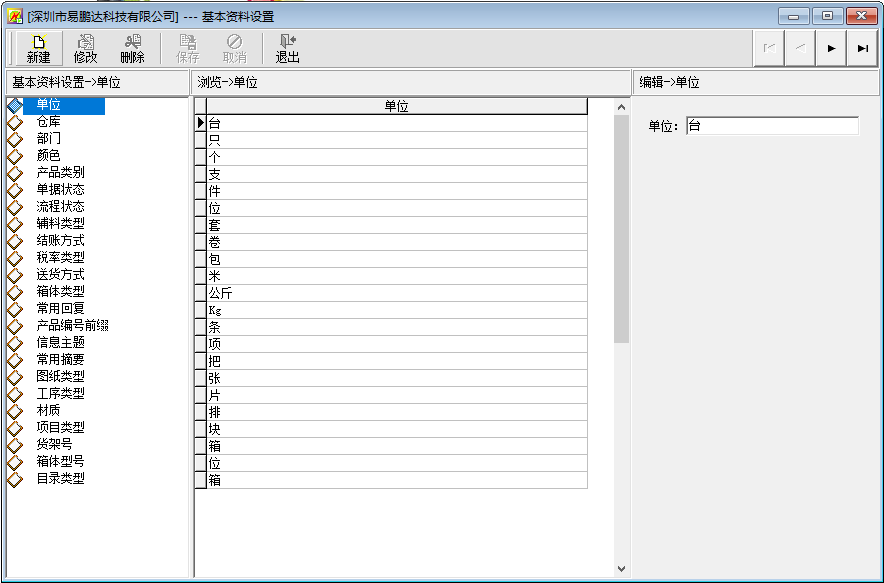Click the 退出 (Exit) toolbar icon
This screenshot has width=884, height=583.
pyautogui.click(x=288, y=48)
